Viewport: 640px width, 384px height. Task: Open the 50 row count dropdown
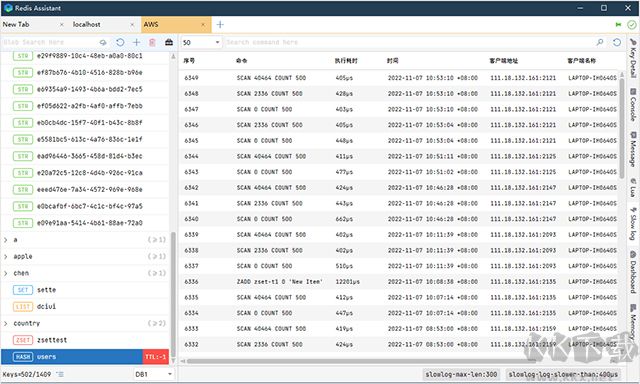coord(201,42)
